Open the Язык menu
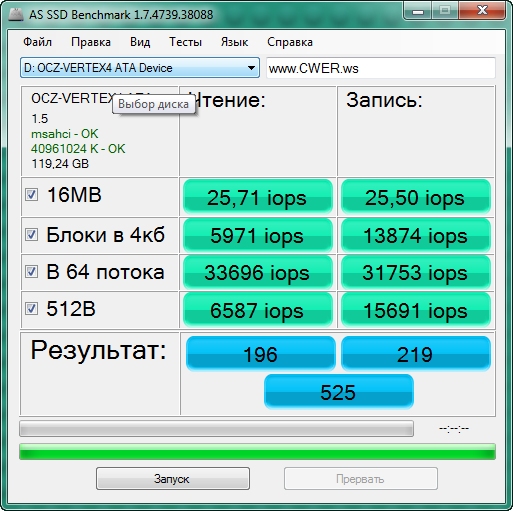The image size is (513, 511). pyautogui.click(x=234, y=42)
